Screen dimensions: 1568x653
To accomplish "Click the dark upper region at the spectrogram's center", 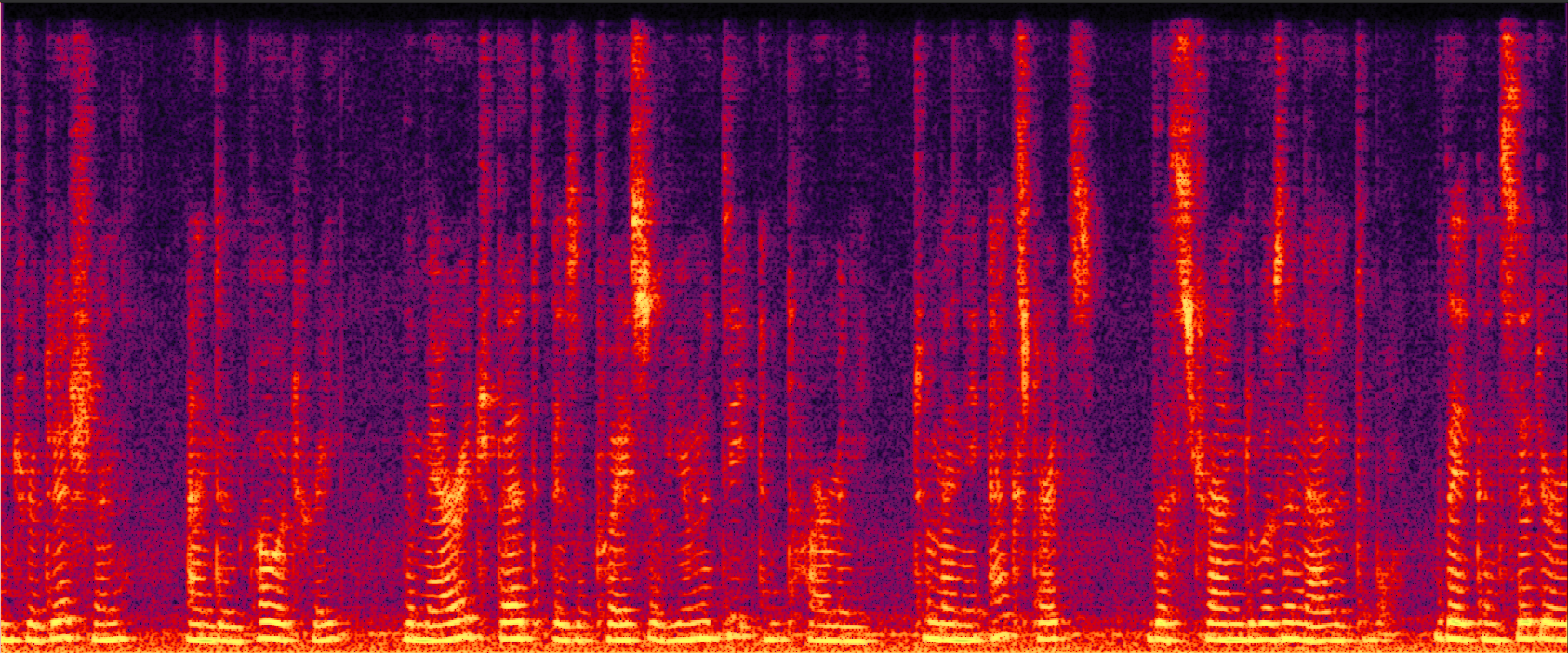I will pos(818,140).
